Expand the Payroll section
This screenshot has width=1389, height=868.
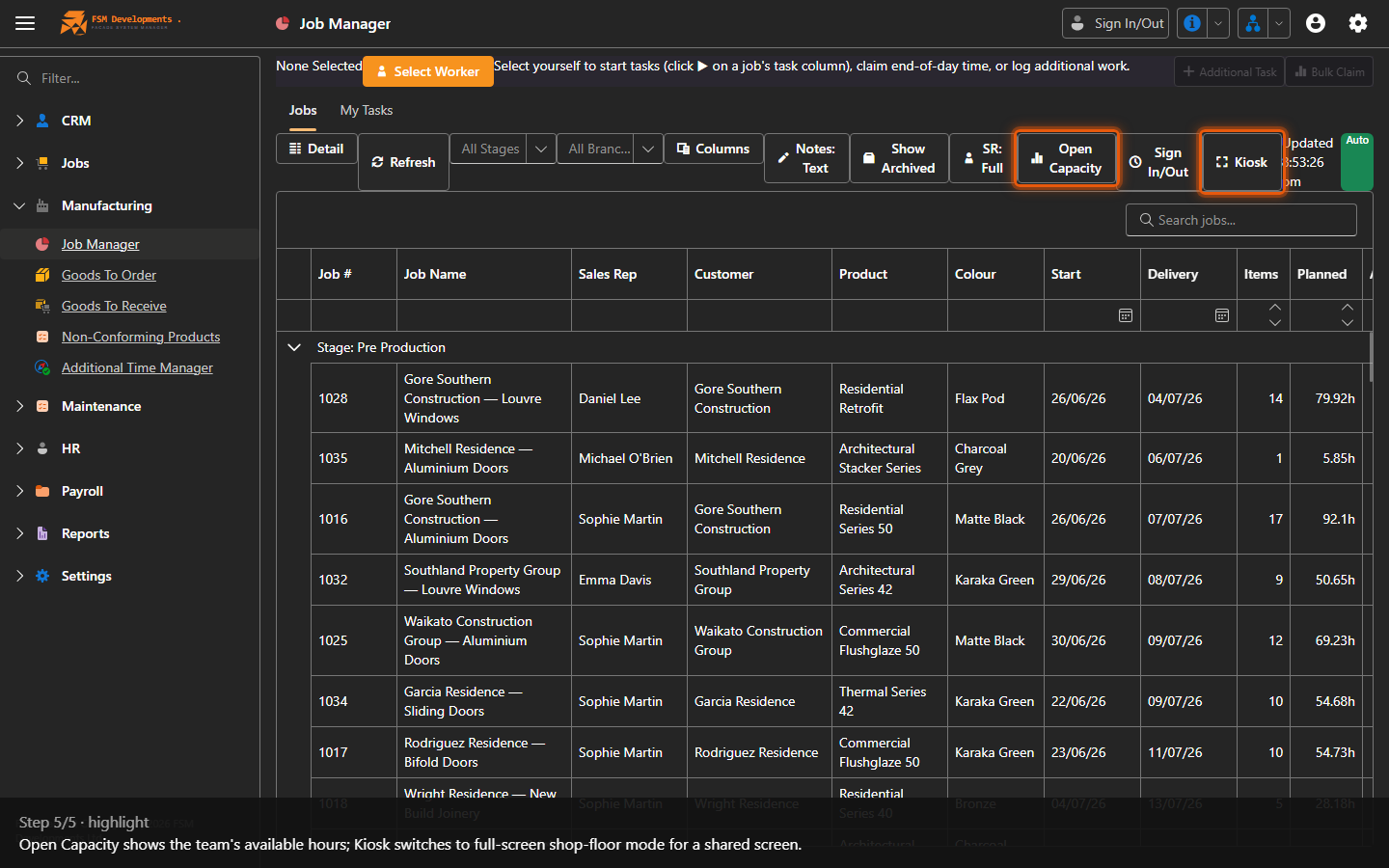pos(19,491)
